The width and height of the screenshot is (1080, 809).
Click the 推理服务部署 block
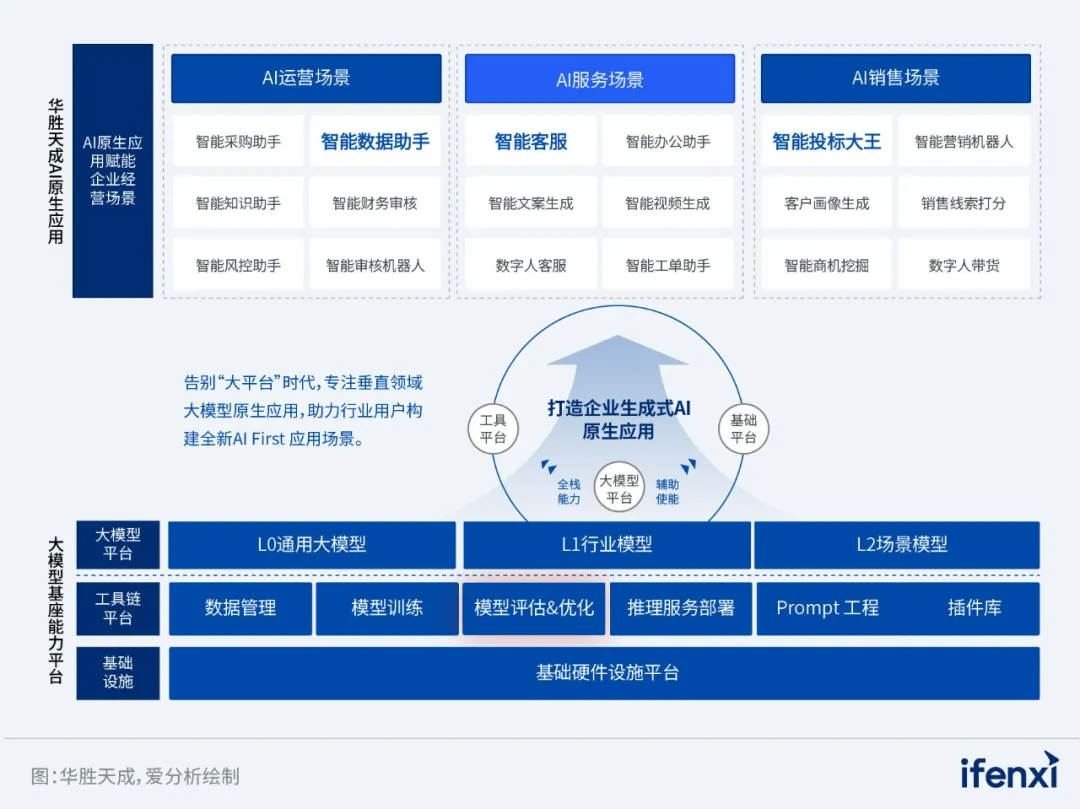[680, 608]
